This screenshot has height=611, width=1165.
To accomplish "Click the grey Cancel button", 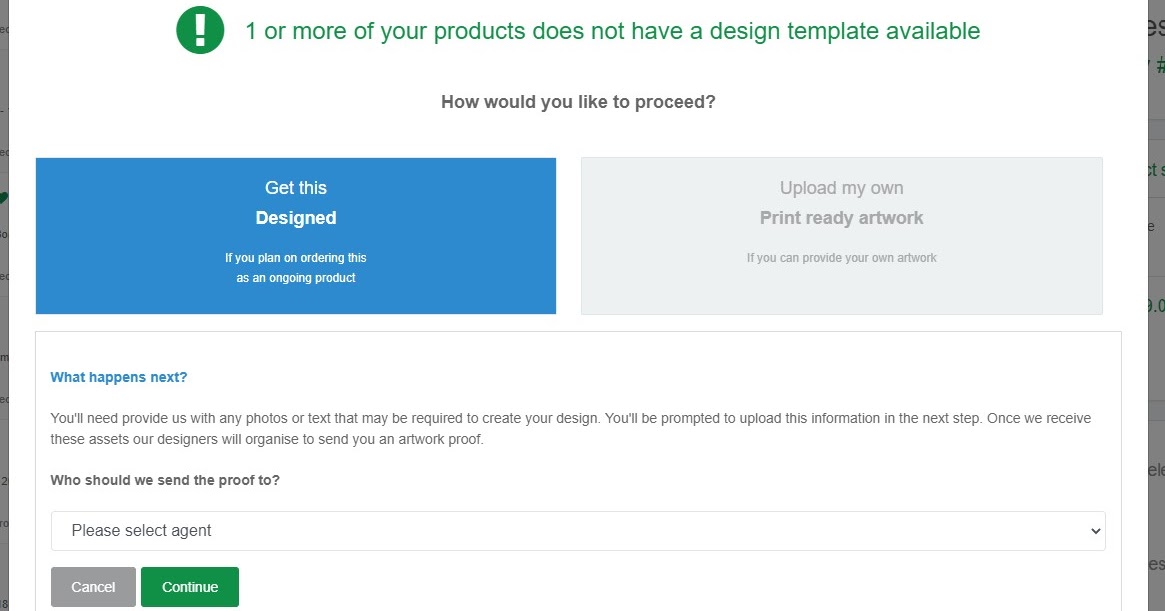I will (94, 587).
